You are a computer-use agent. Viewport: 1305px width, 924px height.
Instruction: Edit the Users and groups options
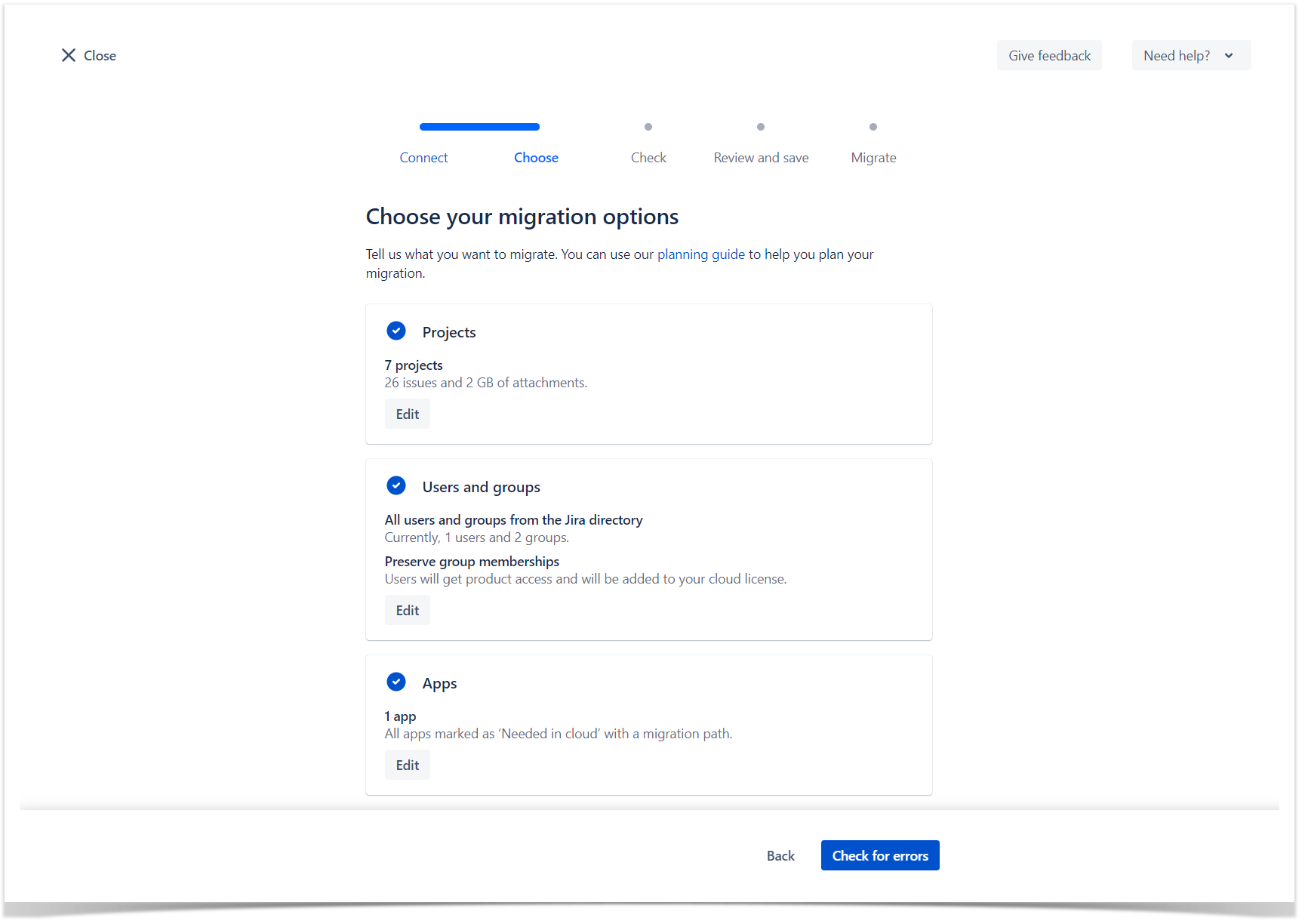[408, 611]
